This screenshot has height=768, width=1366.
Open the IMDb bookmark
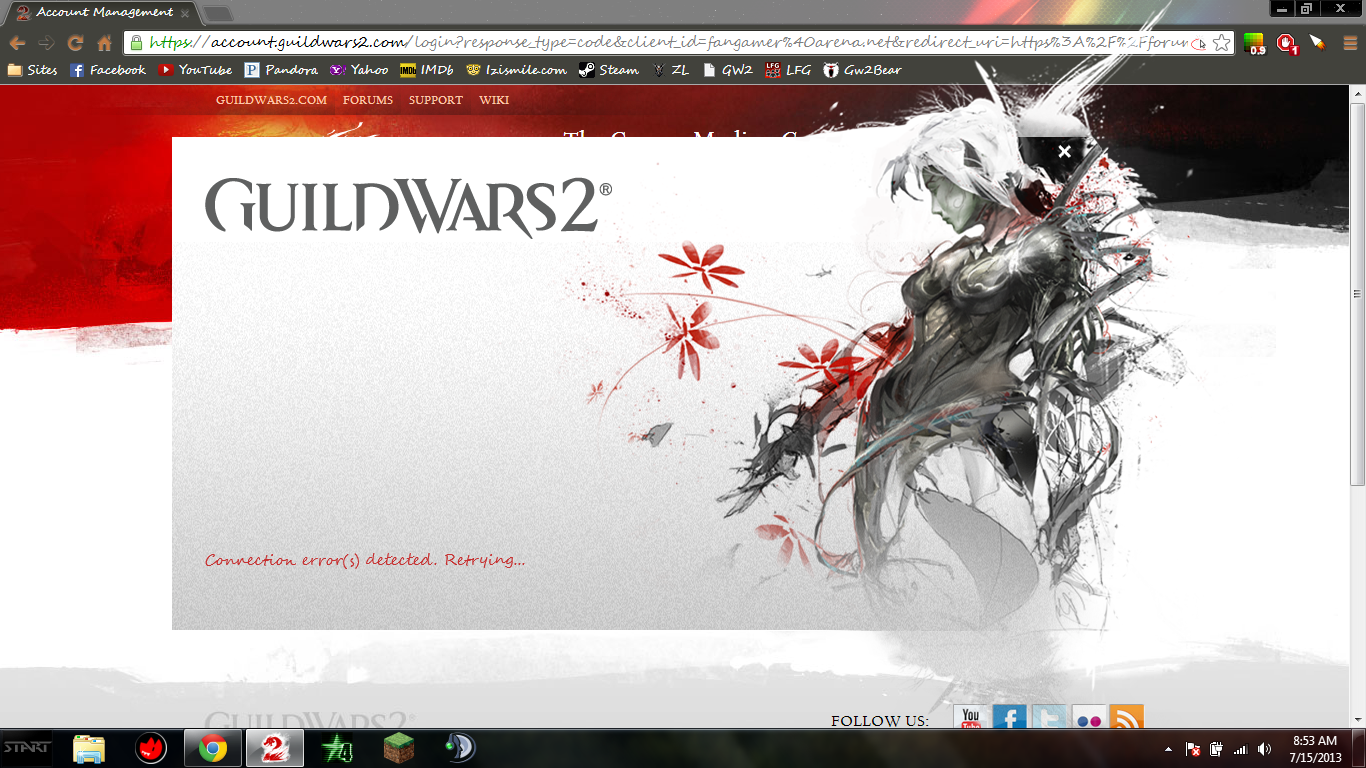427,70
